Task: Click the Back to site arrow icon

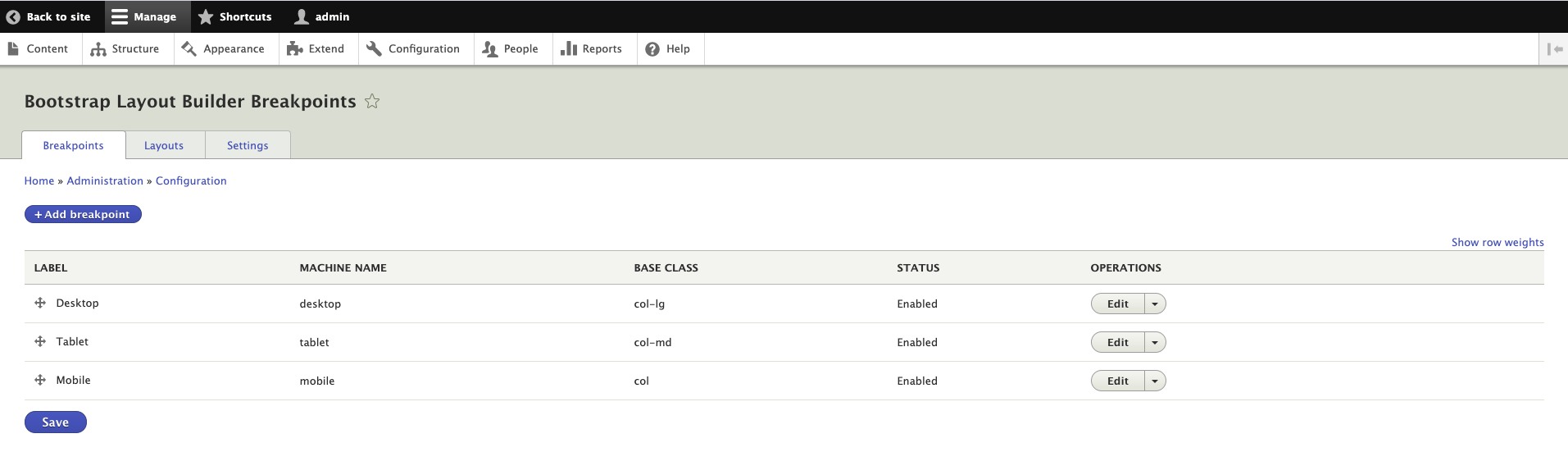Action: click(x=13, y=16)
